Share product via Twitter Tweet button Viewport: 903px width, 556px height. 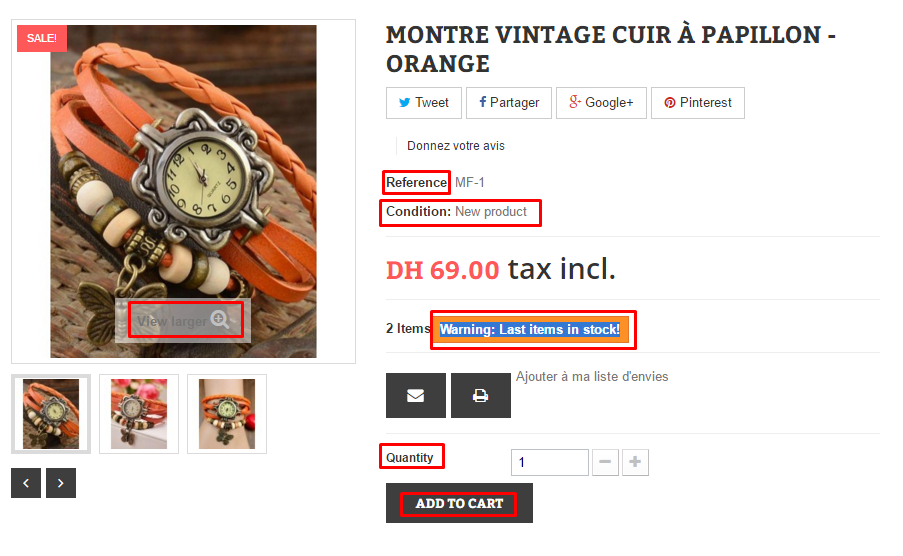(x=423, y=103)
